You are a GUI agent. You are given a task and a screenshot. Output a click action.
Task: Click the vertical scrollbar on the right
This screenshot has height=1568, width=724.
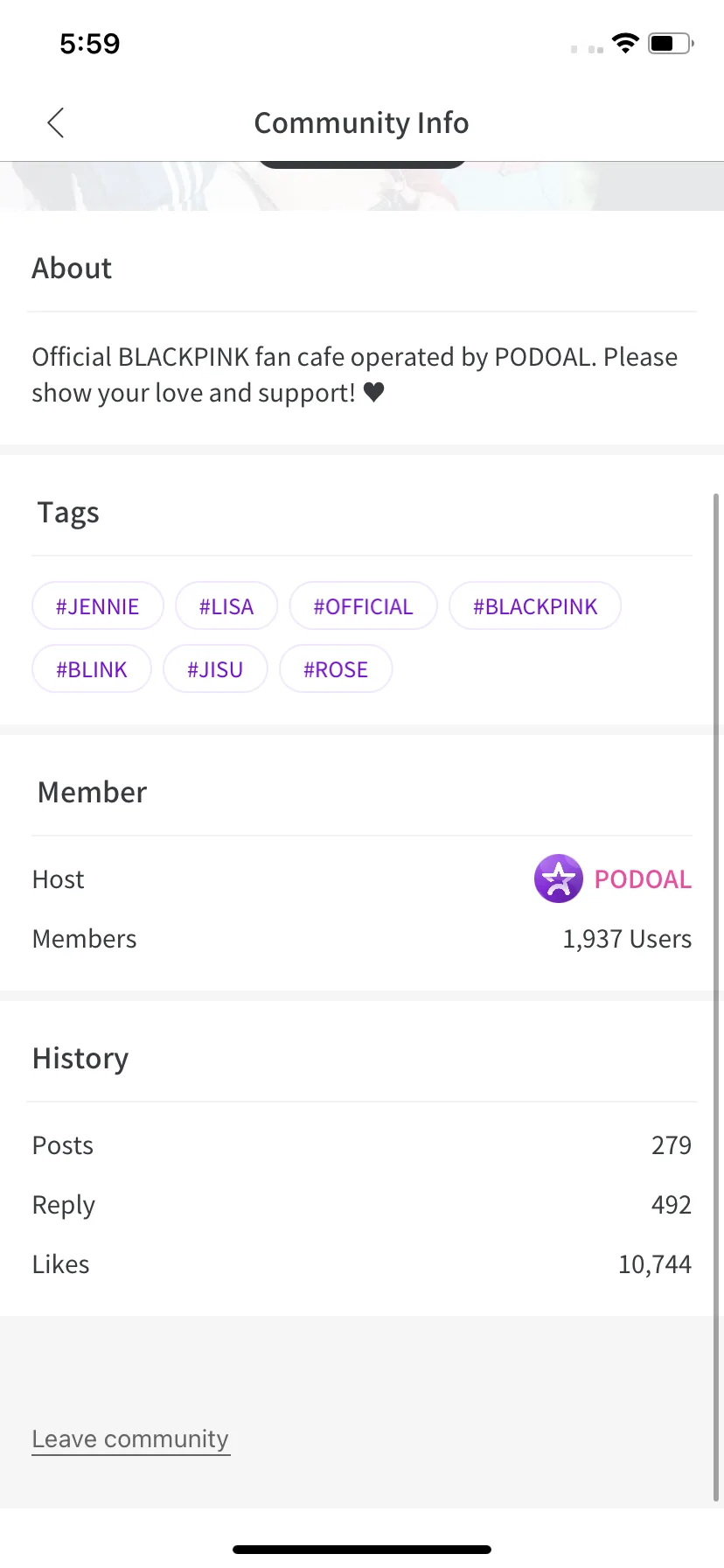pyautogui.click(x=716, y=962)
